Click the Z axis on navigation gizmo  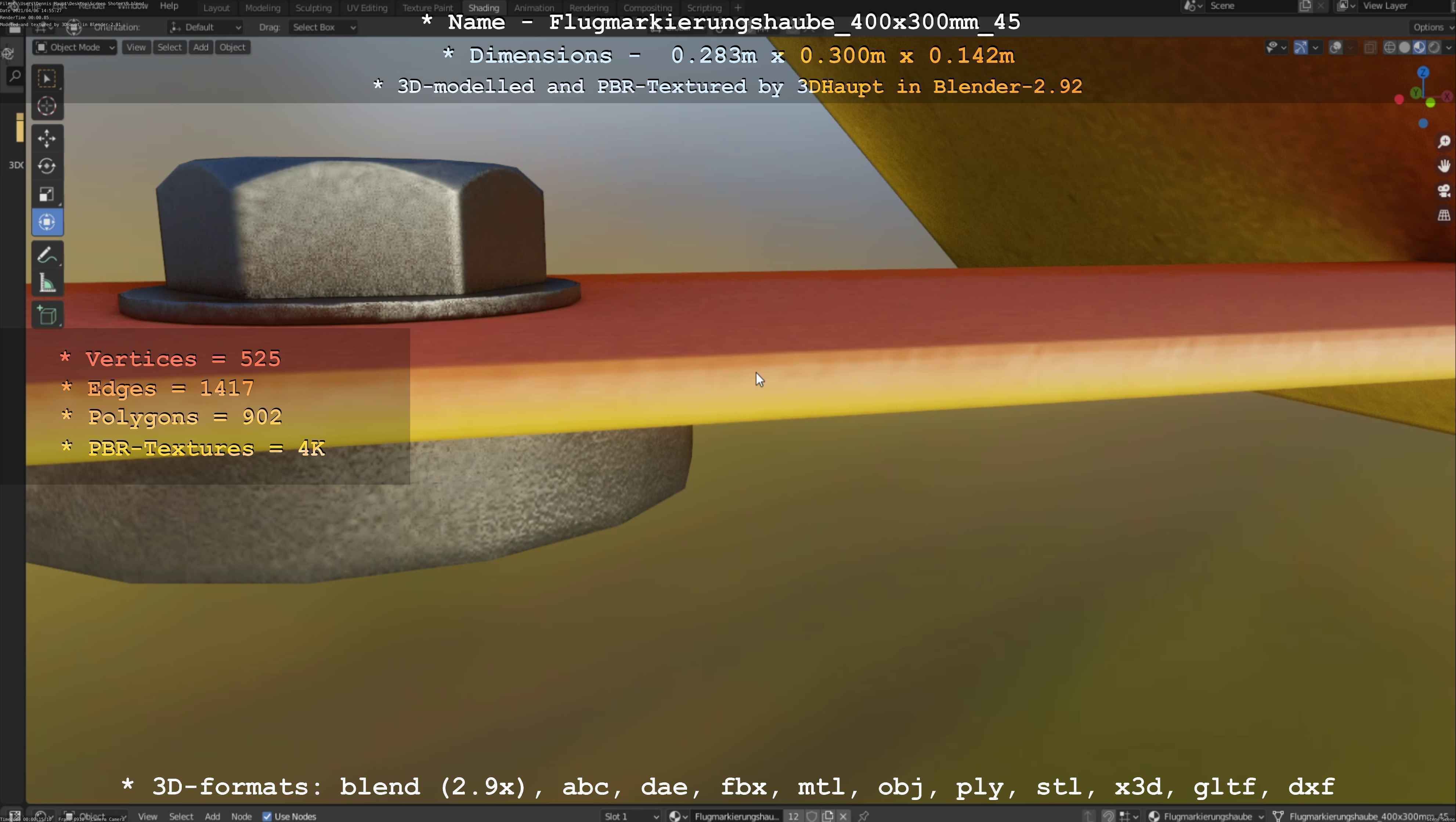(x=1423, y=72)
